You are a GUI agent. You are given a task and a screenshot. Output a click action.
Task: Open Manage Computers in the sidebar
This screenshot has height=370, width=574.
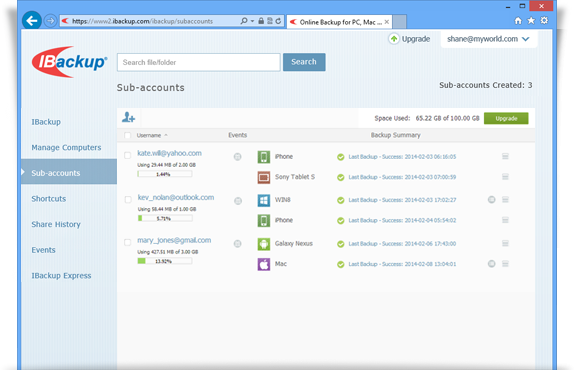point(66,147)
